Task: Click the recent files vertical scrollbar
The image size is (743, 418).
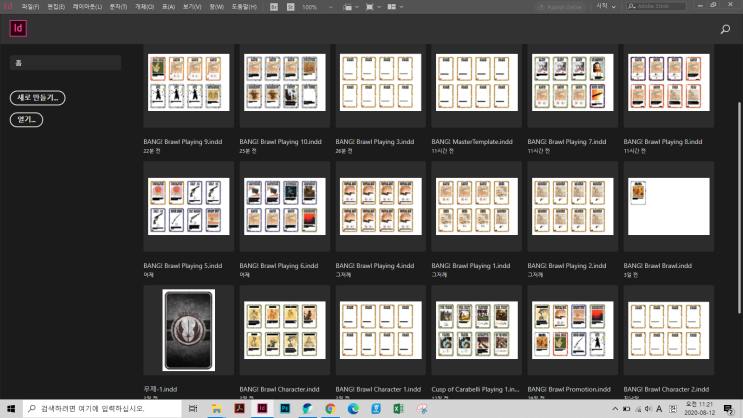Action: 739,208
